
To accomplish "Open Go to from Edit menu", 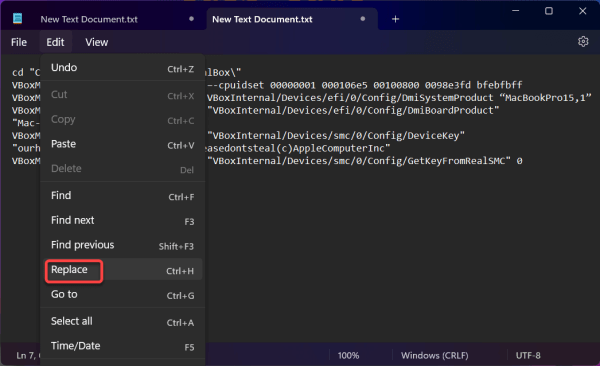I will pos(122,294).
